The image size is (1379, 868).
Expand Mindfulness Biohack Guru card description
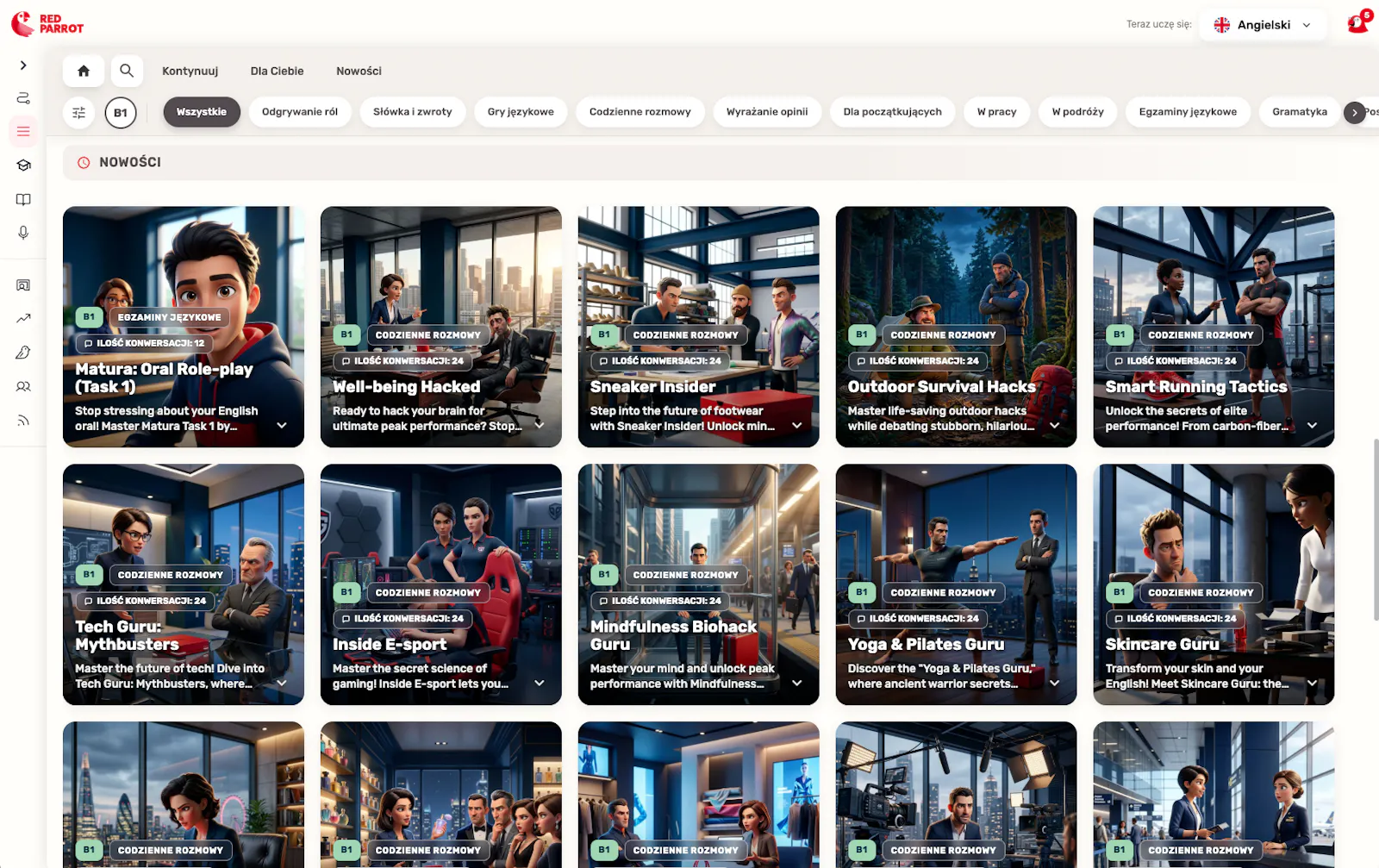tap(797, 684)
